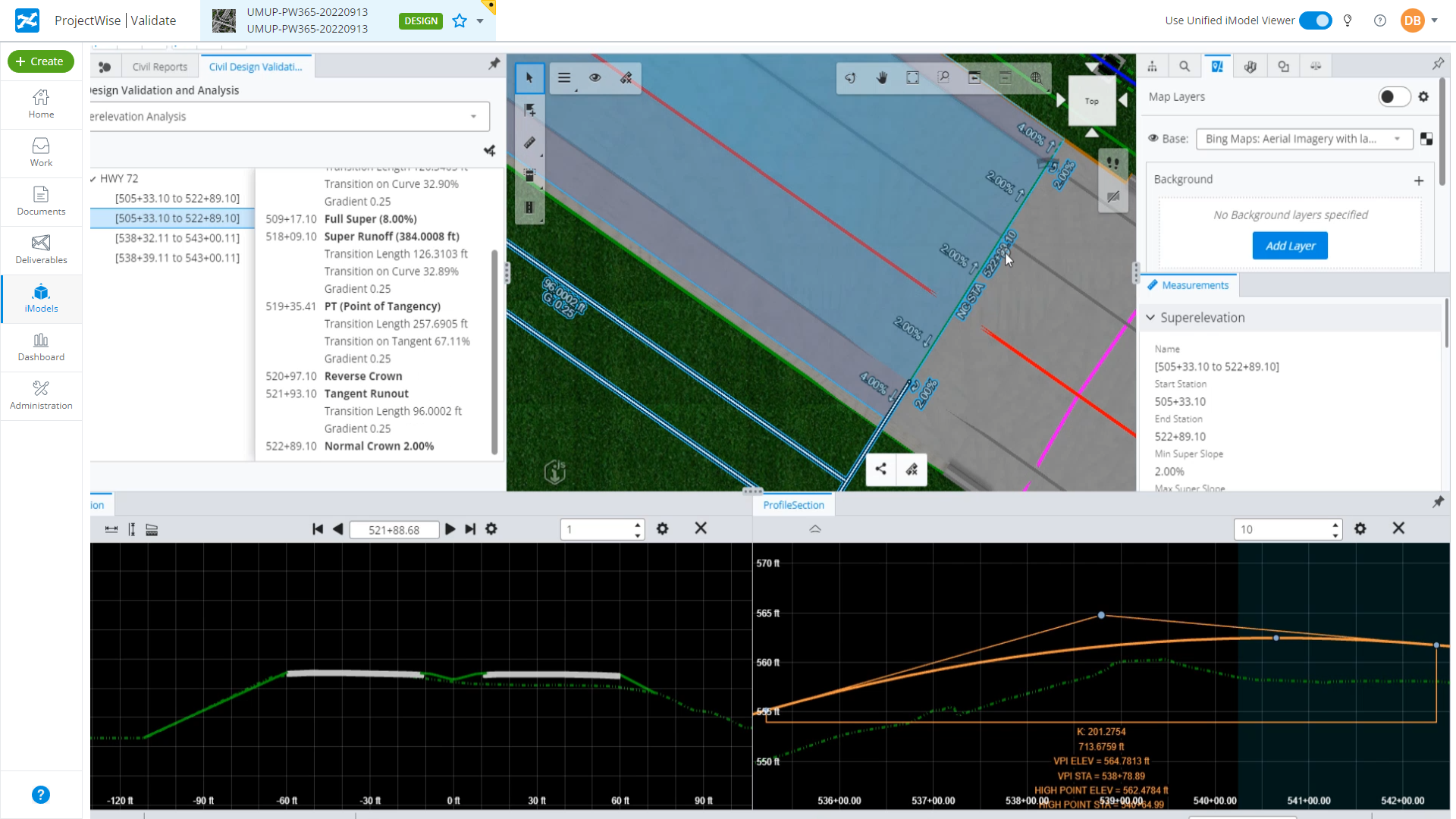The image size is (1456, 819).
Task: Click the window area zoom tool
Action: [943, 77]
